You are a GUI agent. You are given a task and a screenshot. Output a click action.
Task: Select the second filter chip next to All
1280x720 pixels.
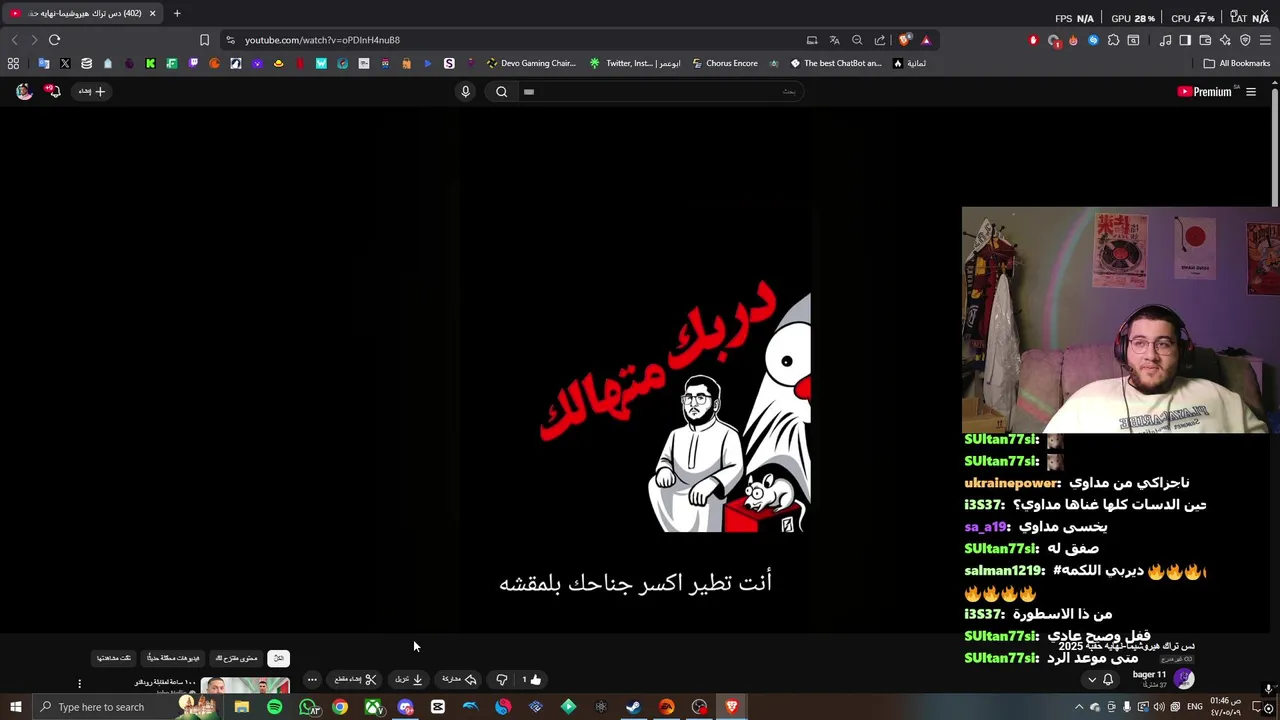[x=237, y=658]
